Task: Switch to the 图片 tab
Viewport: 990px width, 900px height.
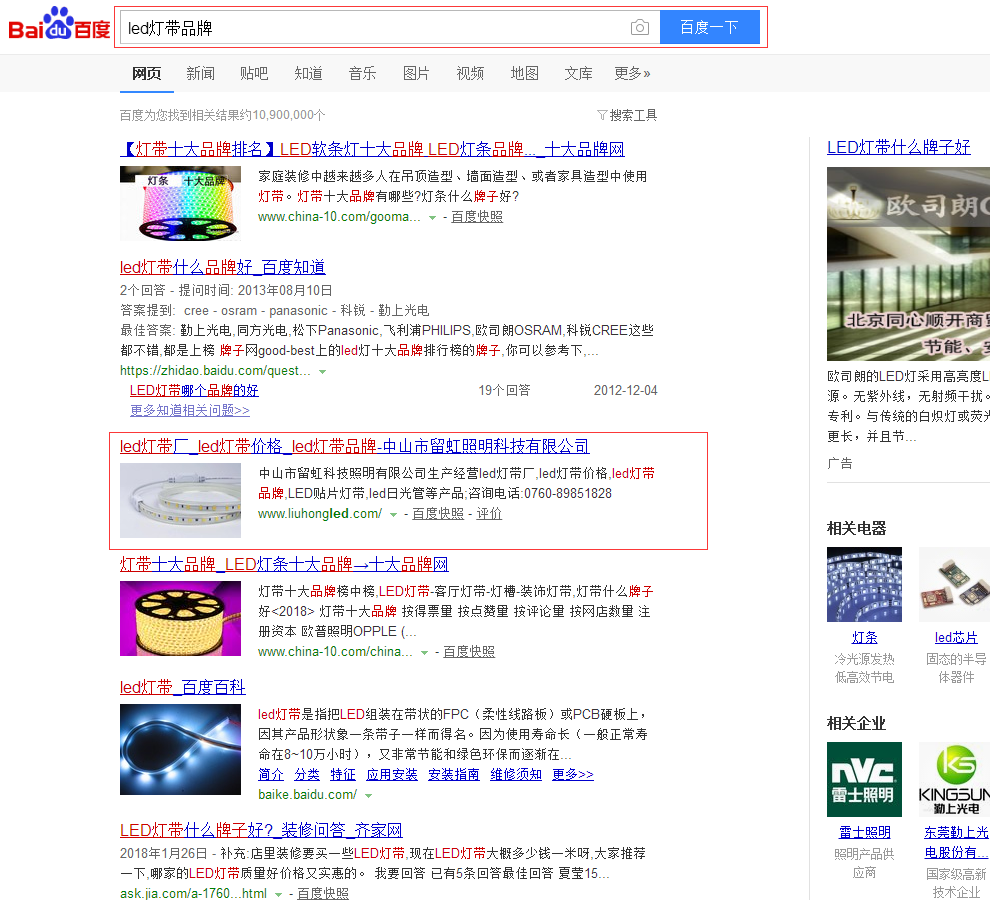Action: pos(416,73)
